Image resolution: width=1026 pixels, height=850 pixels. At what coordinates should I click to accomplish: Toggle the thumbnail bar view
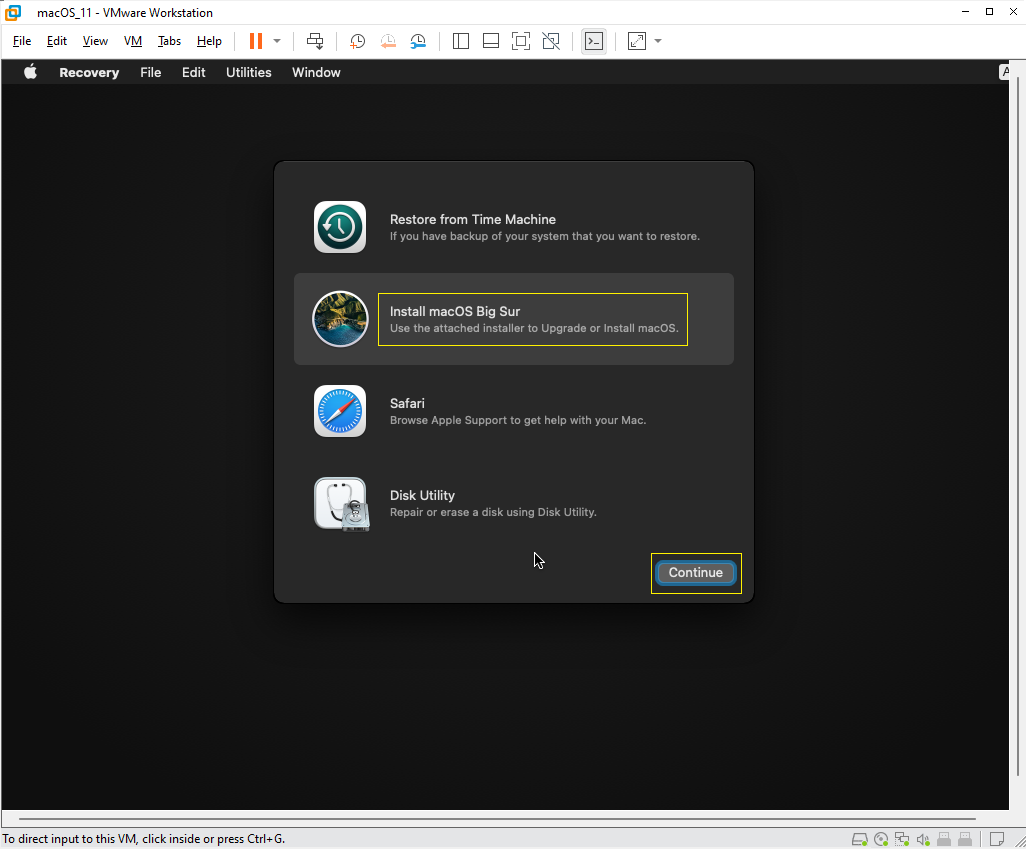[x=491, y=41]
